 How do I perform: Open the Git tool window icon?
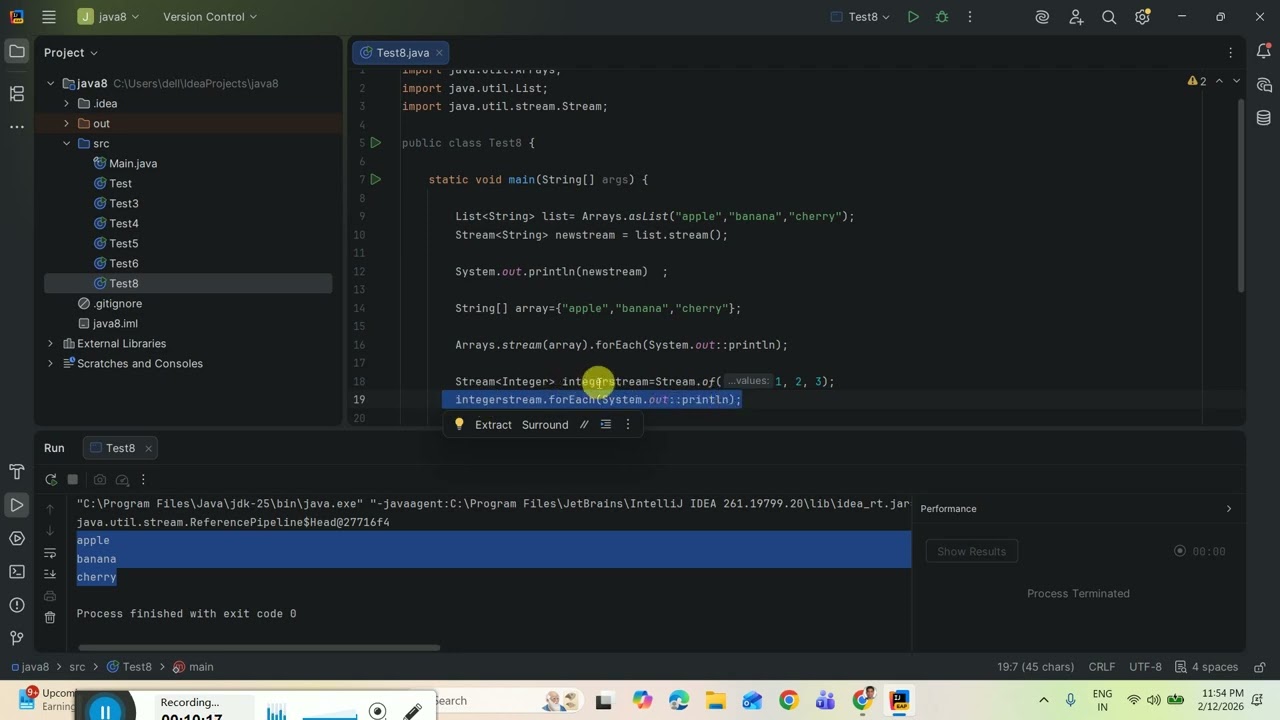click(16, 638)
